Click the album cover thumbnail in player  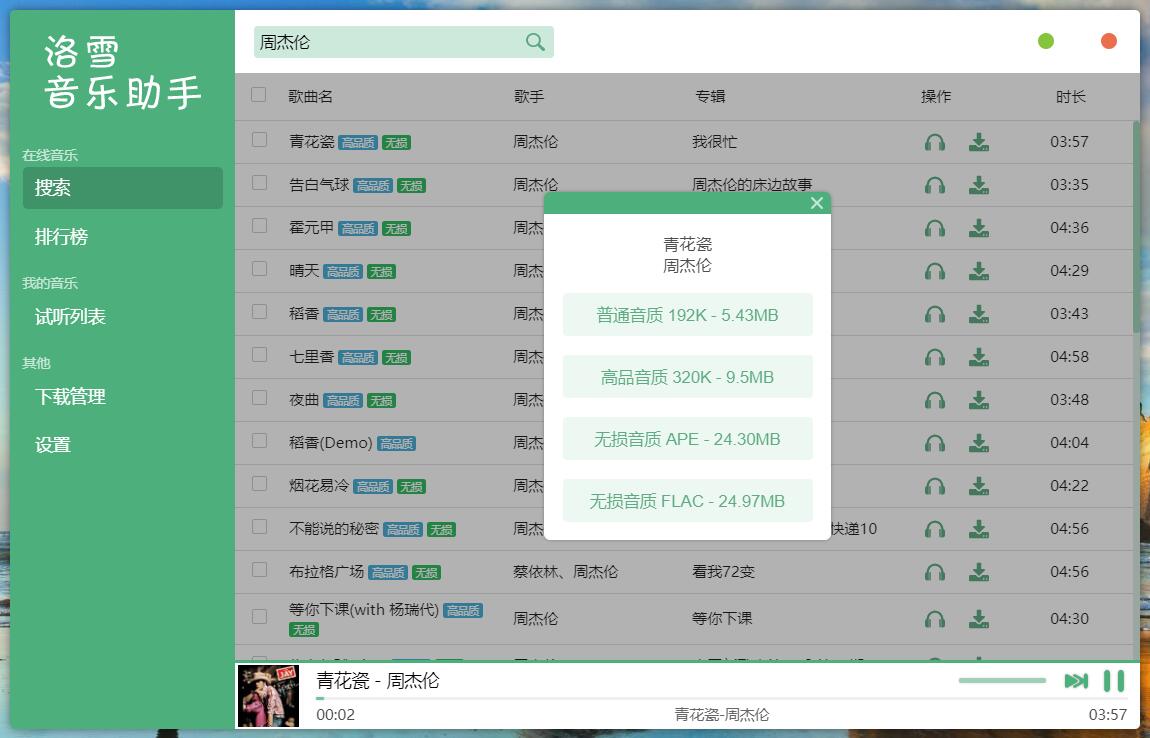point(268,695)
